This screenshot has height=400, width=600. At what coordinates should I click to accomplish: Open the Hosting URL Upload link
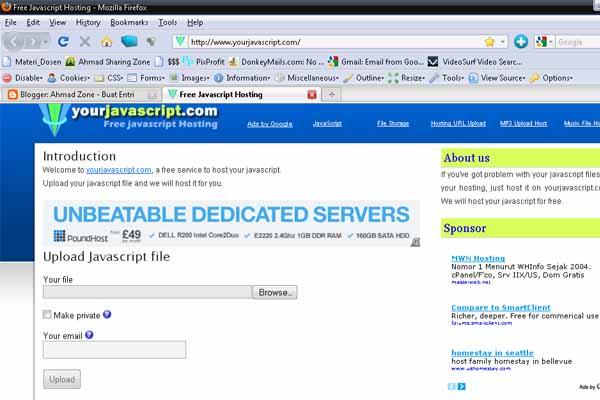click(x=458, y=124)
